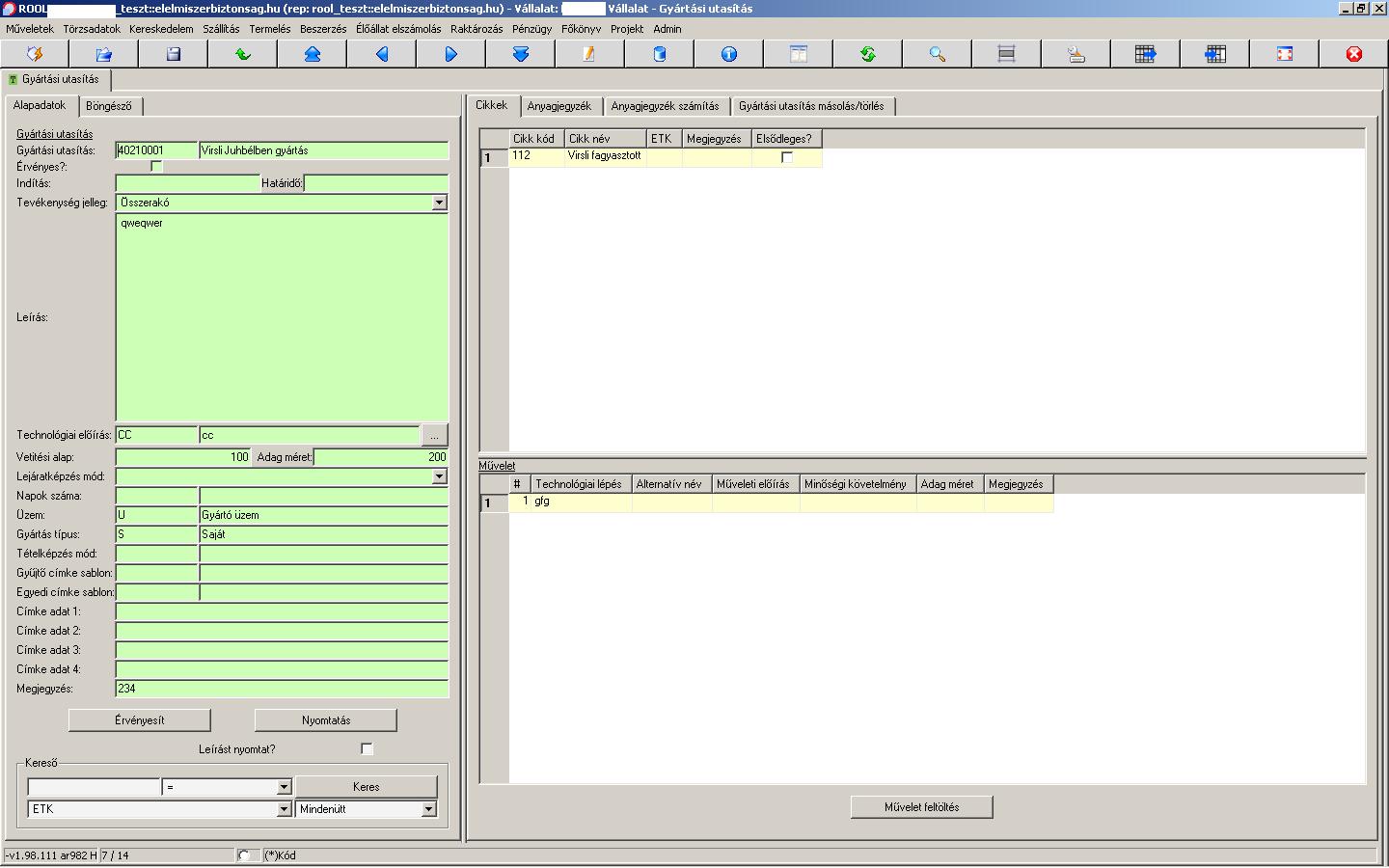Click the blue left arrow previous record icon

point(382,54)
